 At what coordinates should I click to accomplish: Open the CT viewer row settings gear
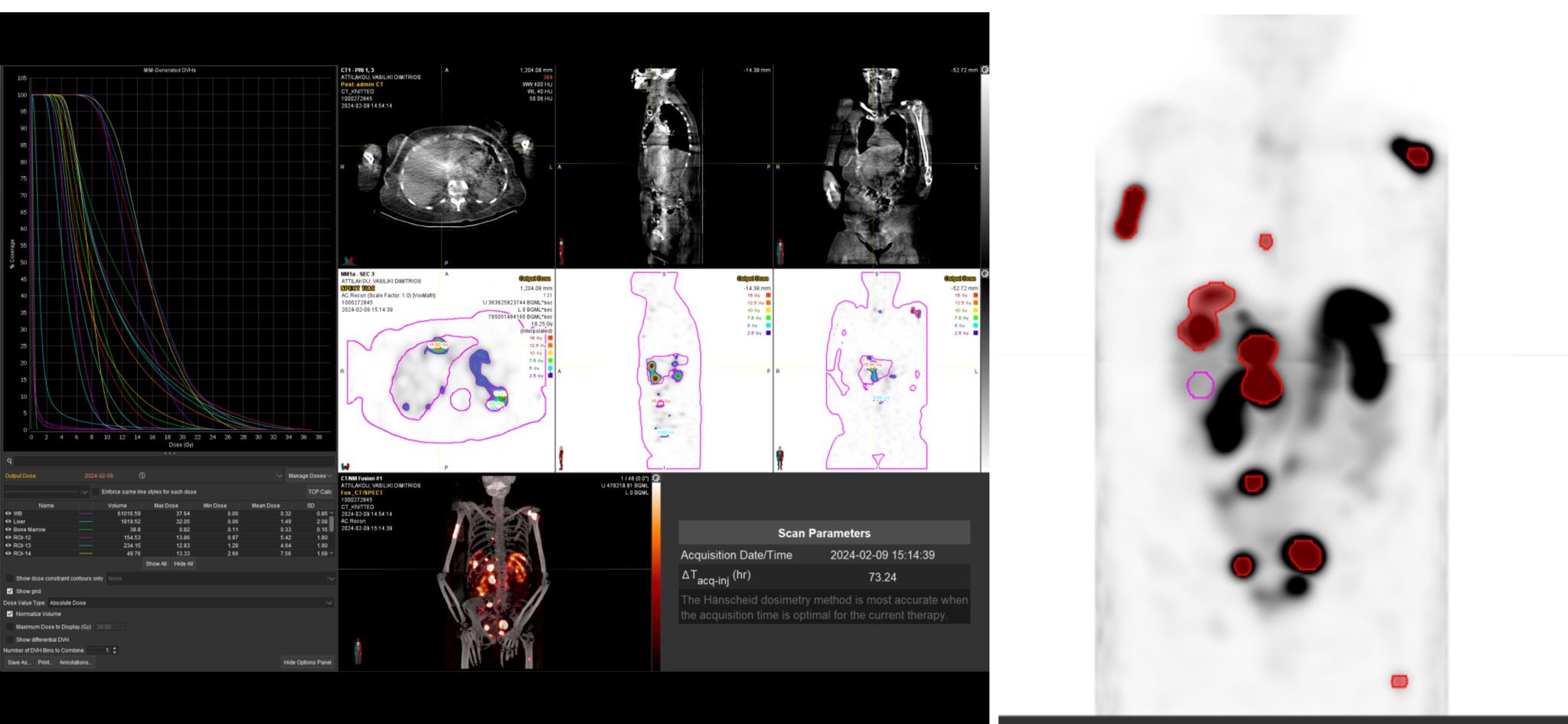tap(985, 70)
